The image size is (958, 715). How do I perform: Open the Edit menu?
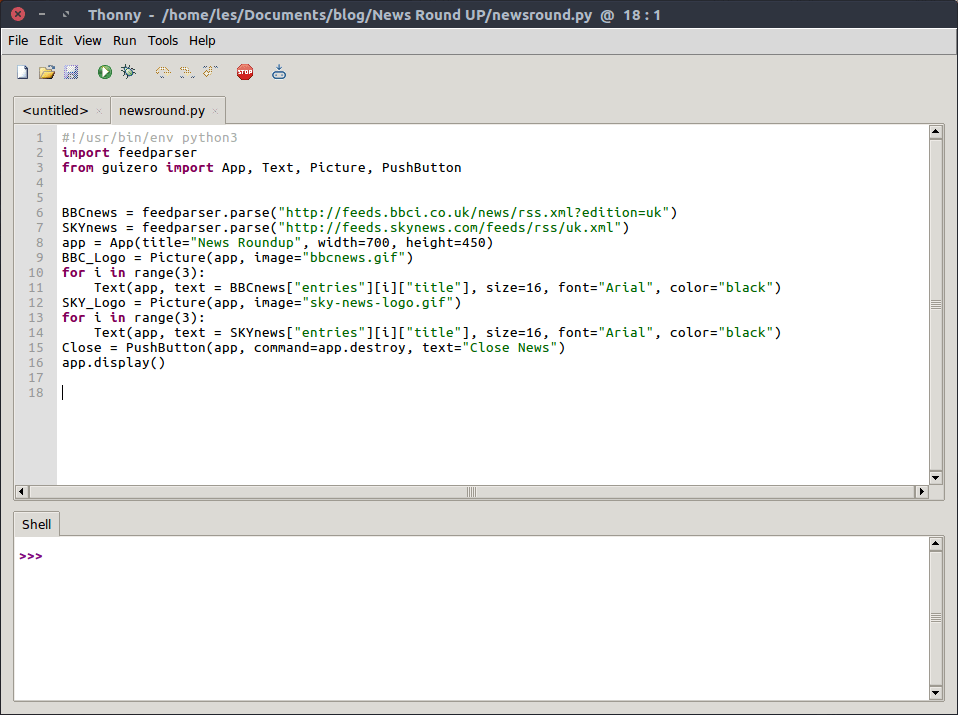pos(51,40)
